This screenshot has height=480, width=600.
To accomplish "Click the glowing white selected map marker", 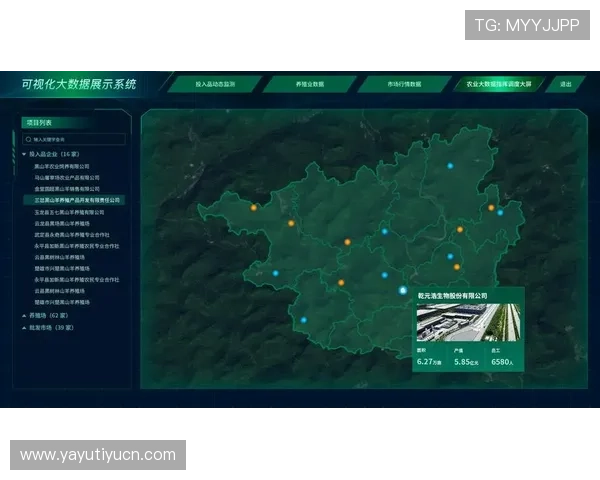I will tap(402, 291).
